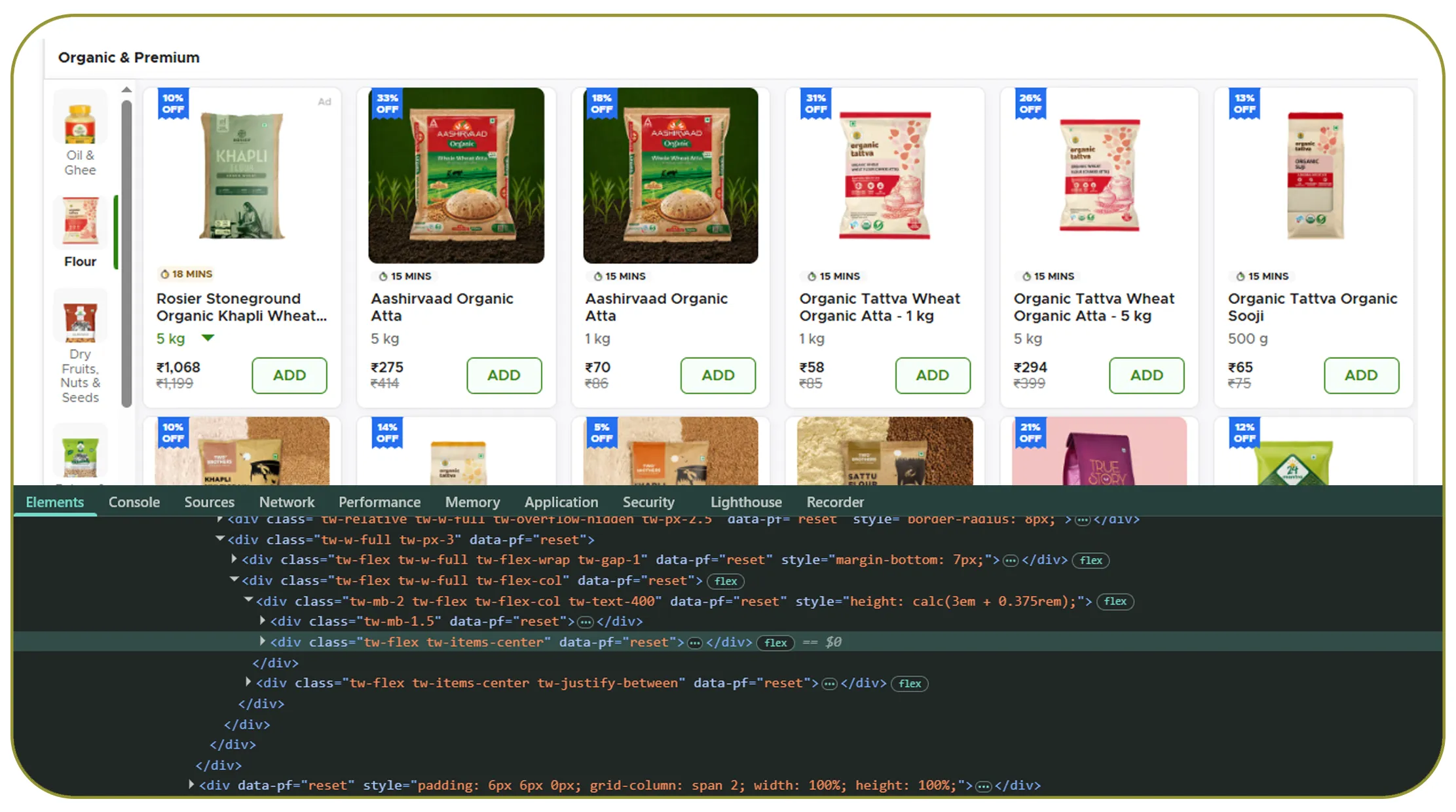Image resolution: width=1456 pixels, height=812 pixels.
Task: Add Organic Tattva Organic Sooji
Action: (x=1361, y=375)
